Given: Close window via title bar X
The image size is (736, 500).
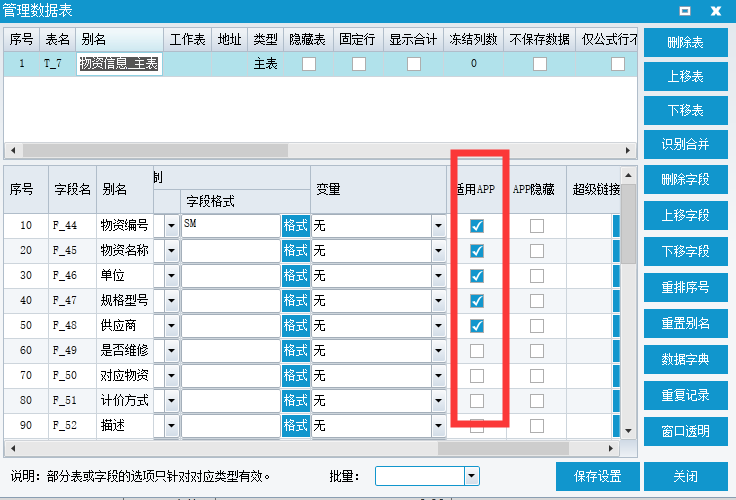Looking at the screenshot, I should click(x=715, y=10).
